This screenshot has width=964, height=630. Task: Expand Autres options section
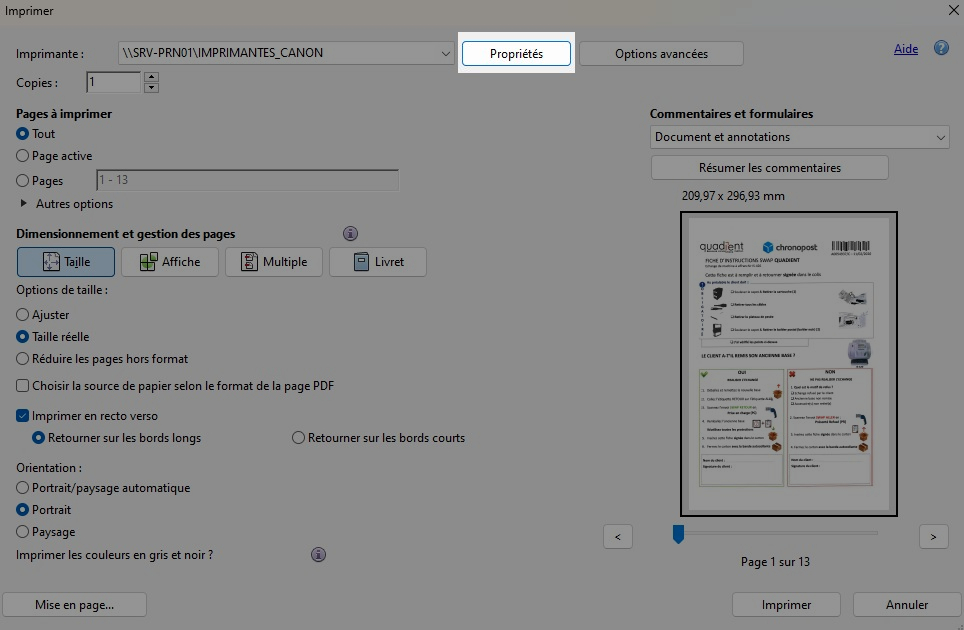(24, 204)
